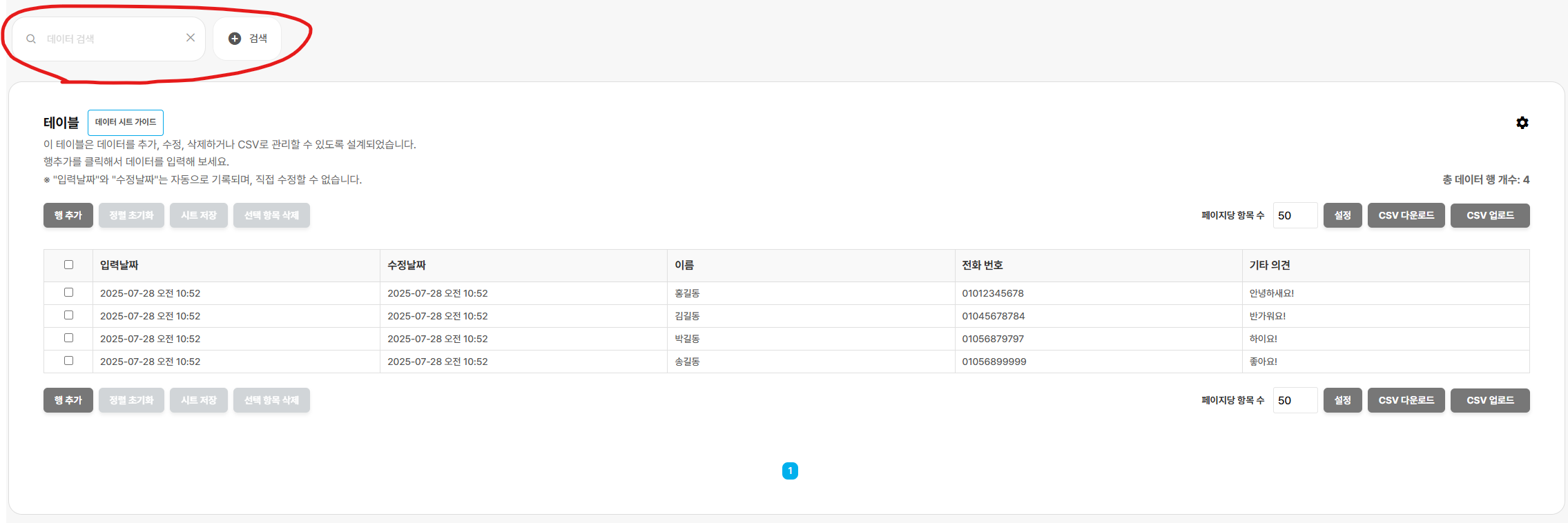Click the top 시트 저장 button
Viewport: 1568px width, 523px height.
199,215
